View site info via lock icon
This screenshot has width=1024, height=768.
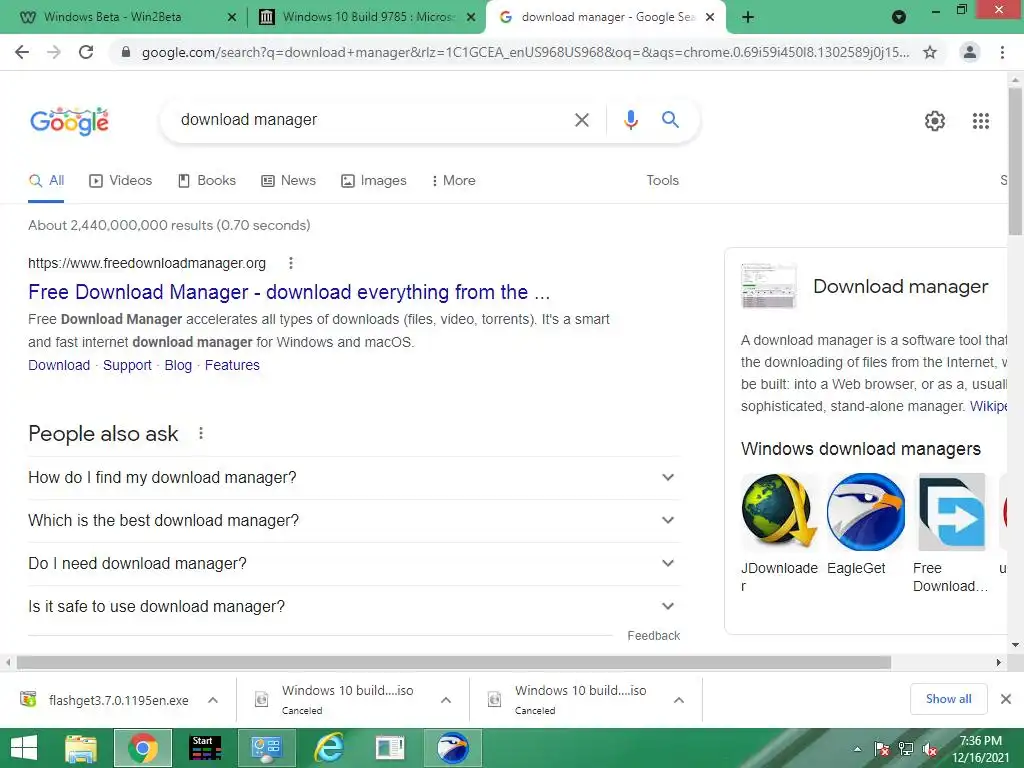click(x=126, y=52)
